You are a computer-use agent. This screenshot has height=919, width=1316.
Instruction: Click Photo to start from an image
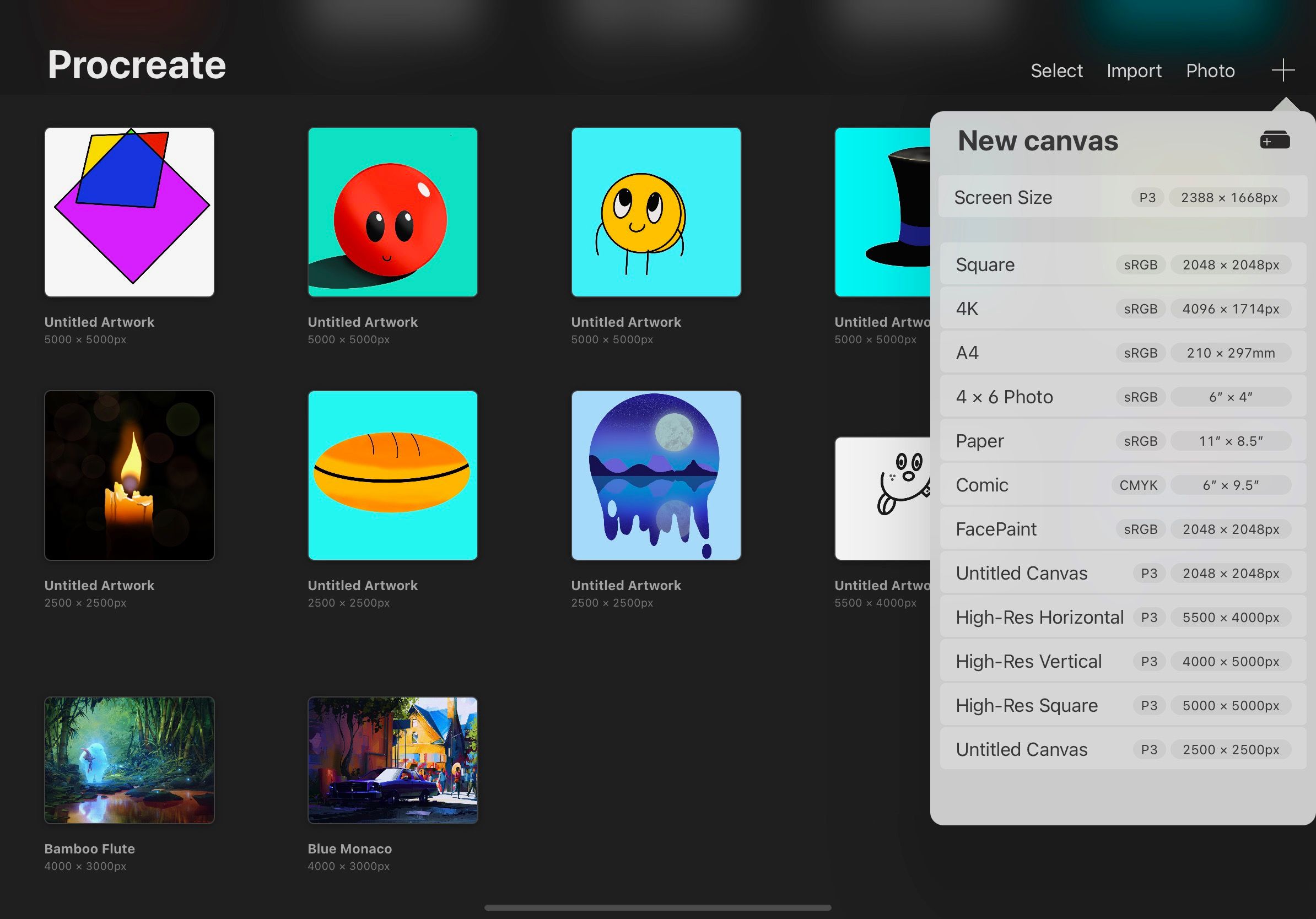coord(1210,70)
